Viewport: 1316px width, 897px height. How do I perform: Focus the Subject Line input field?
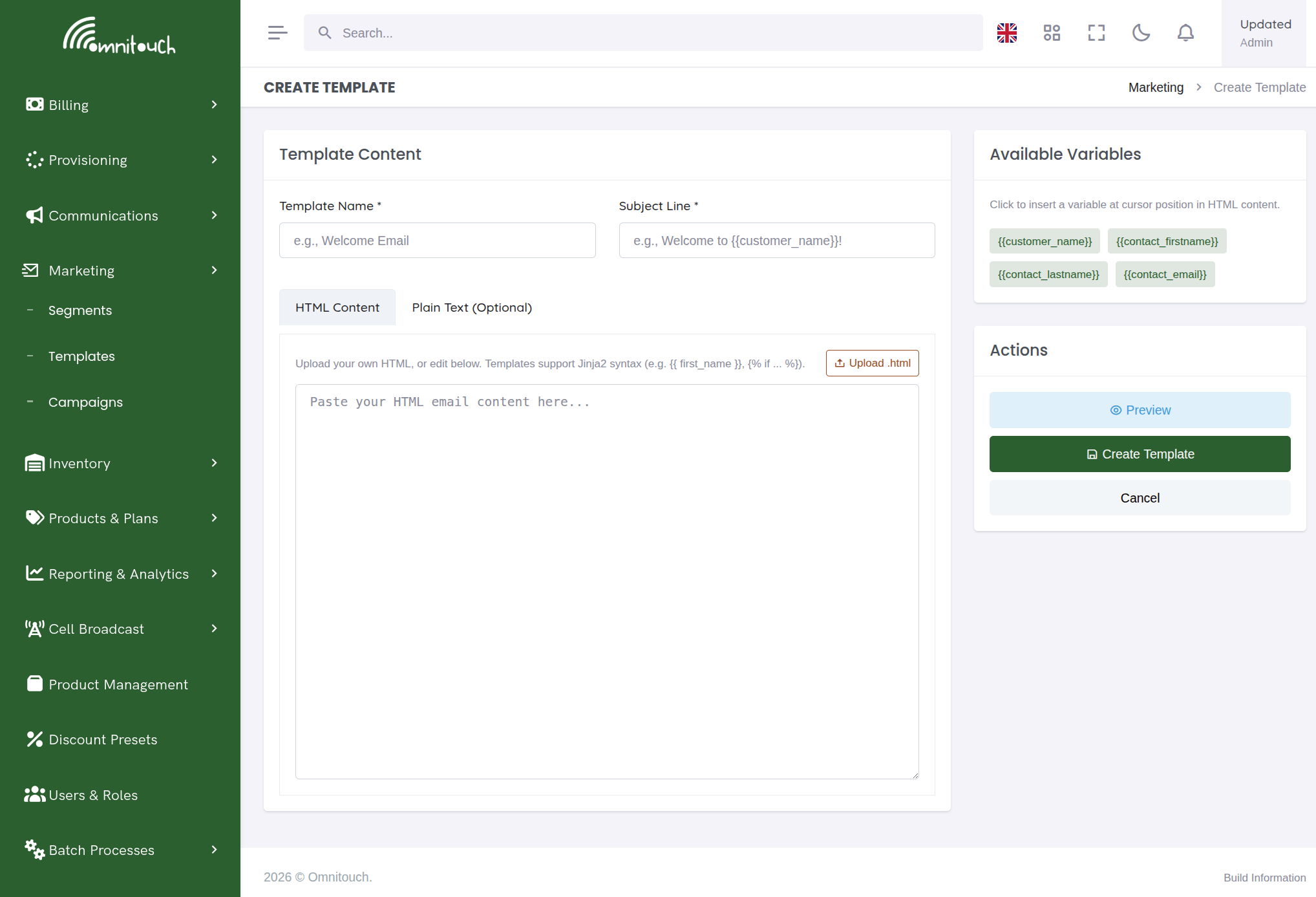[x=777, y=241]
